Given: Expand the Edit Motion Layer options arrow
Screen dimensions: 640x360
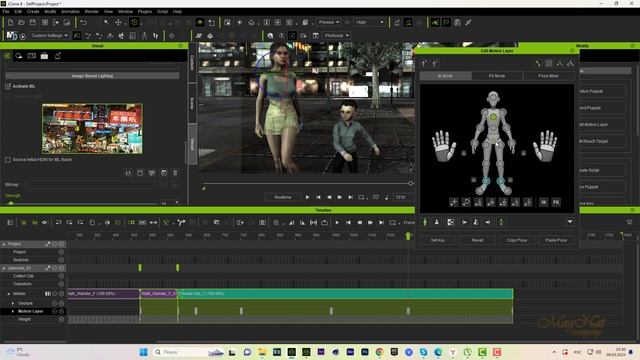Looking at the screenshot, I should (570, 222).
